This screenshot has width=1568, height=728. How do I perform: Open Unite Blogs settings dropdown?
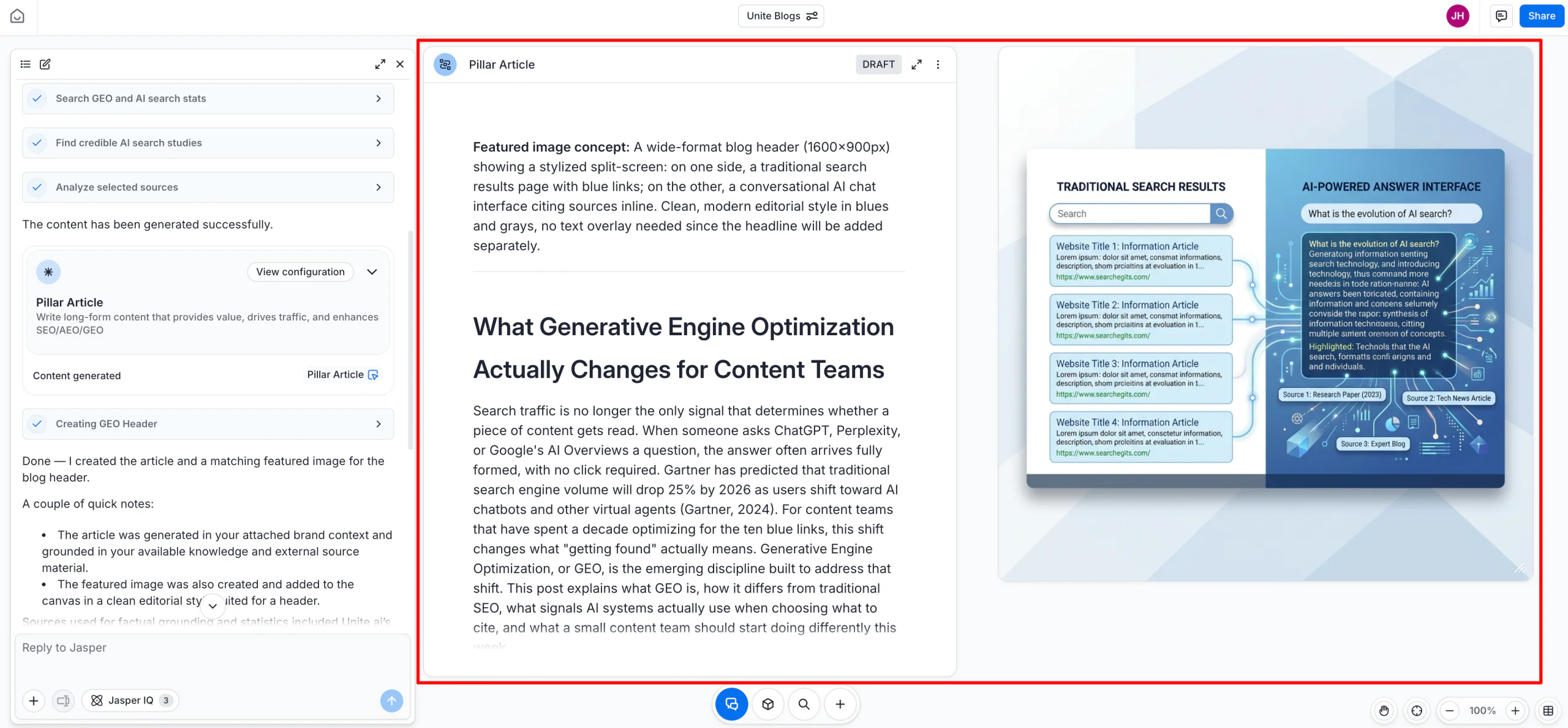coord(781,16)
